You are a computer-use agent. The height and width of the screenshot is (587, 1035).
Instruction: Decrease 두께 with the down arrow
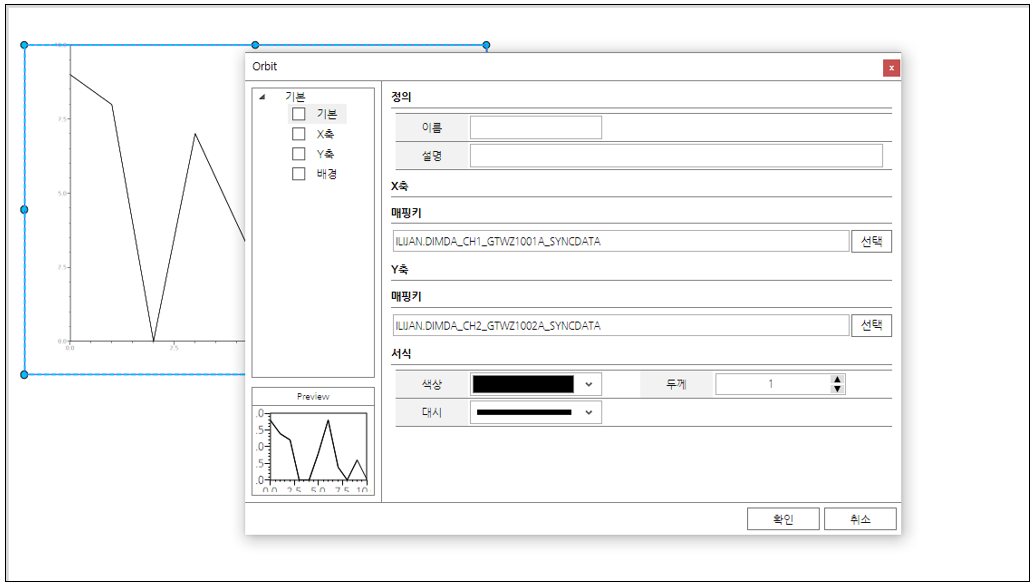(x=838, y=389)
